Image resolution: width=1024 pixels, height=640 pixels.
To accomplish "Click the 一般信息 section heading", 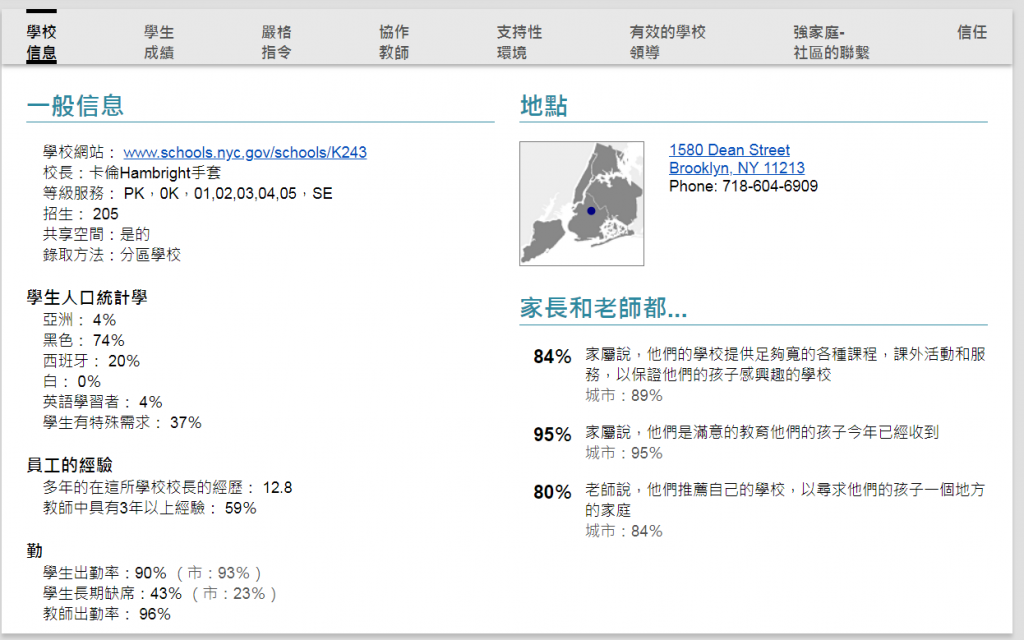I will (75, 105).
